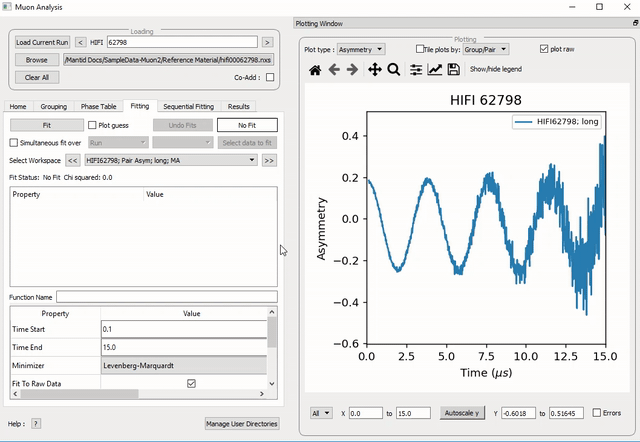Click the Autoscale y button
Image resolution: width=640 pixels, height=442 pixels.
(464, 413)
